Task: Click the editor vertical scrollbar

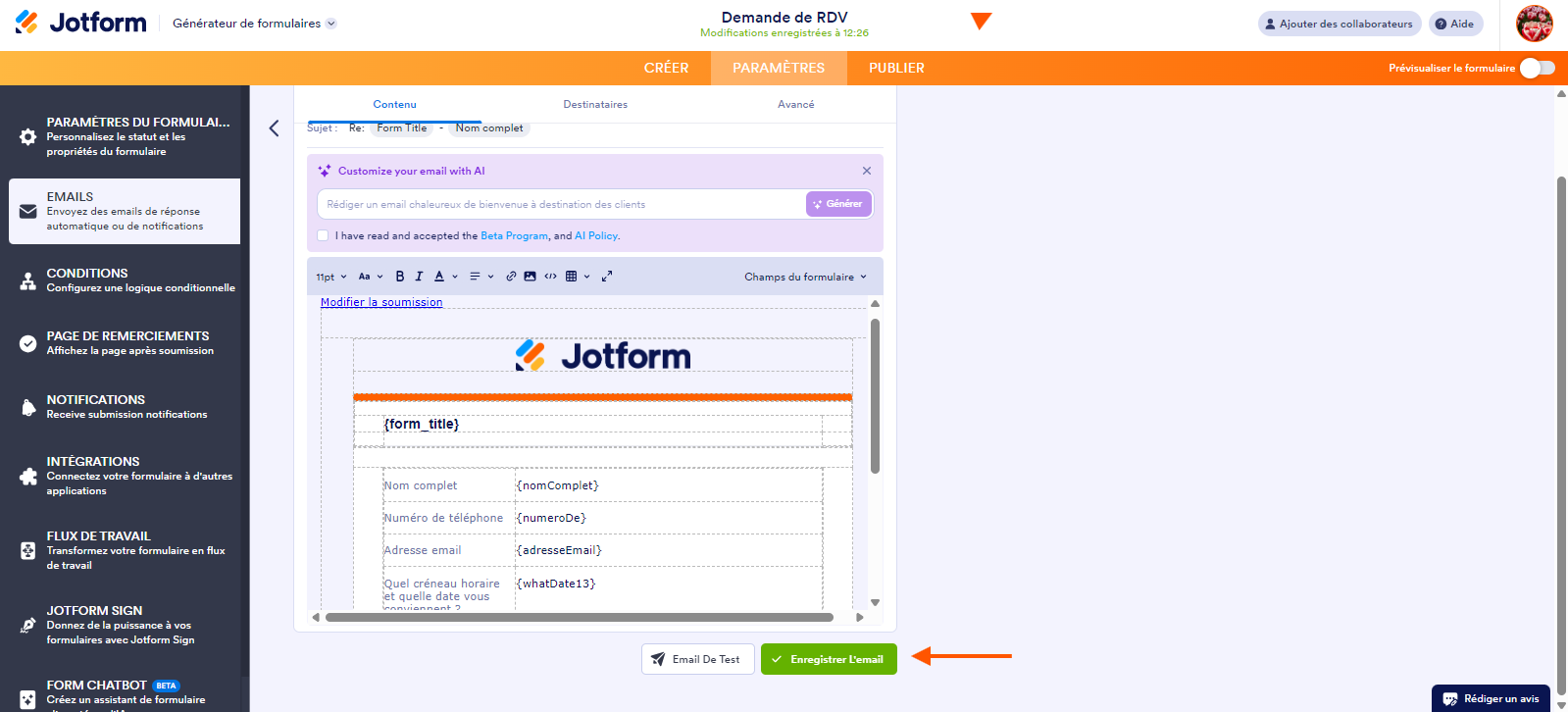Action: point(875,395)
